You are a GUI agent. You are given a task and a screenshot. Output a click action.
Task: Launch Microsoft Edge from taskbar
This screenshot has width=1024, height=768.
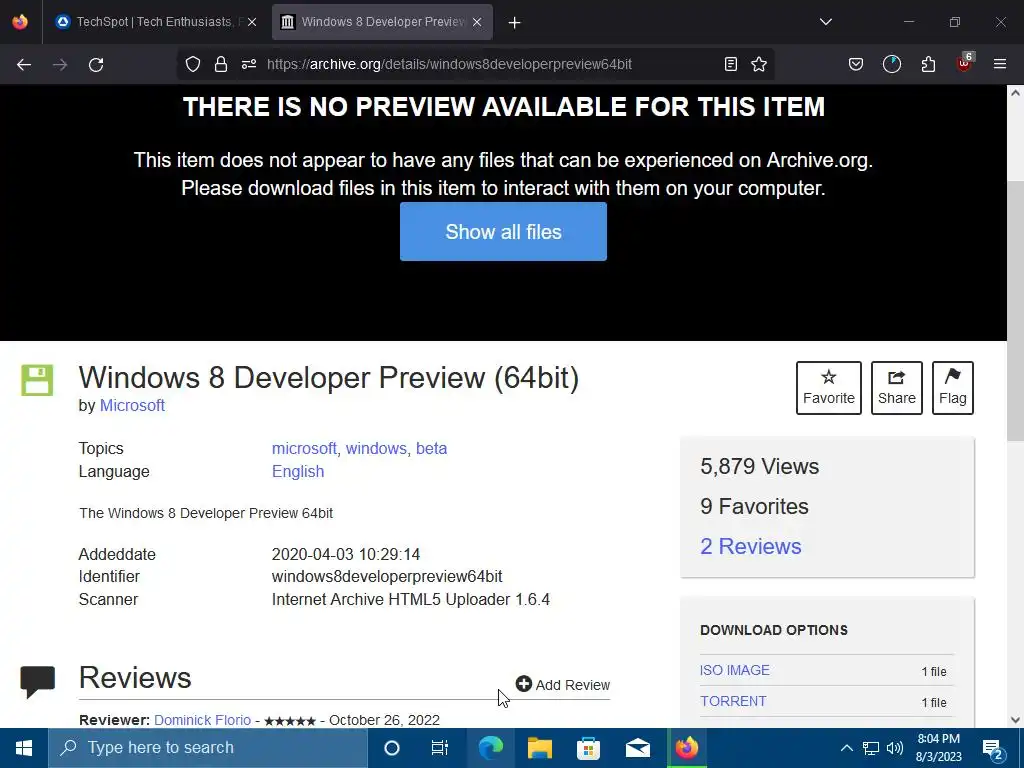coord(490,748)
